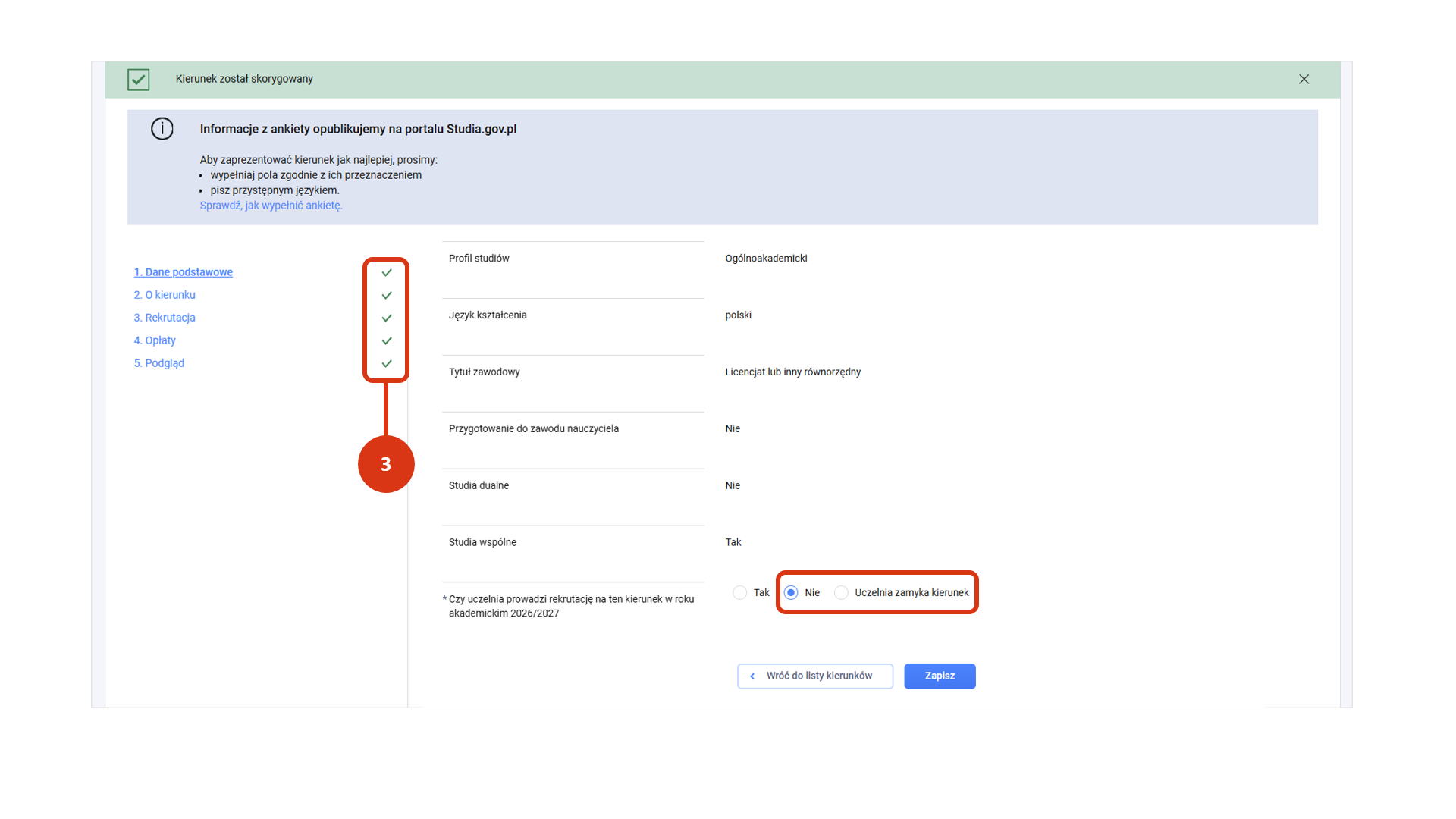Switch to step '5. Podgląd'
1456x819 pixels.
point(159,363)
